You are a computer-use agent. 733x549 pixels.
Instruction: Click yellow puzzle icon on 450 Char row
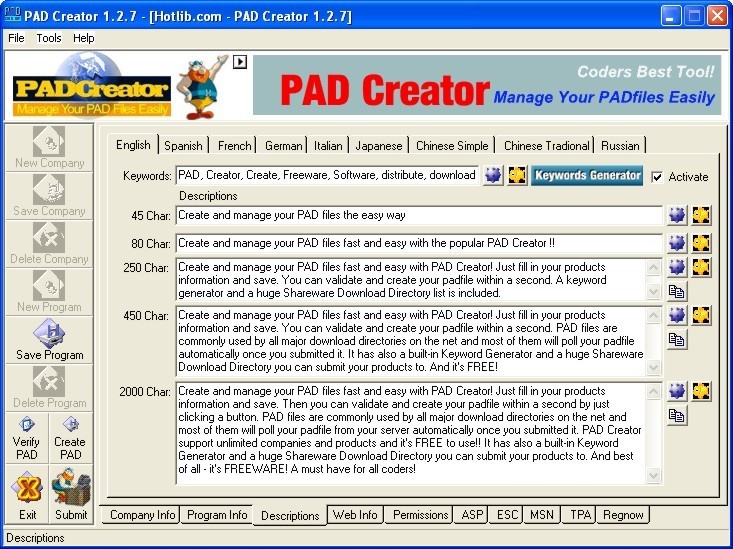tap(701, 315)
